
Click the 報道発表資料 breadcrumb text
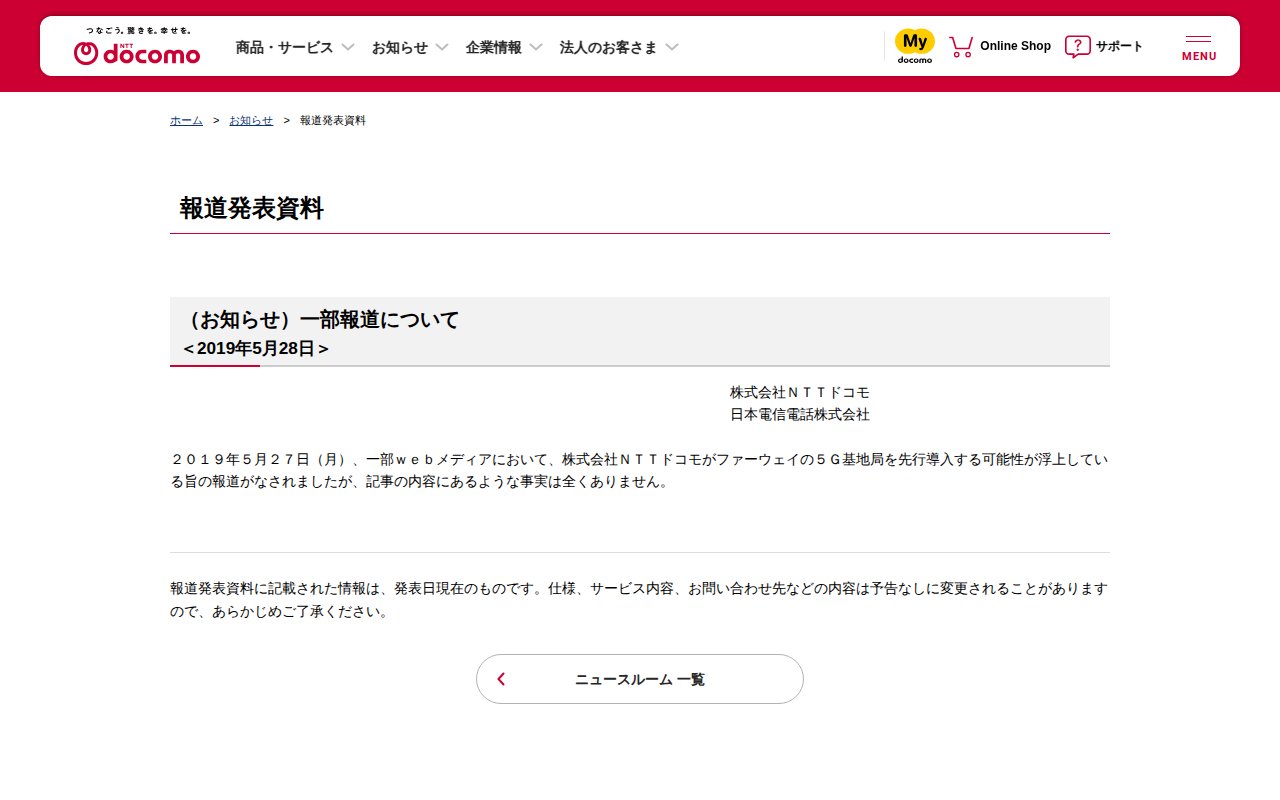333,120
